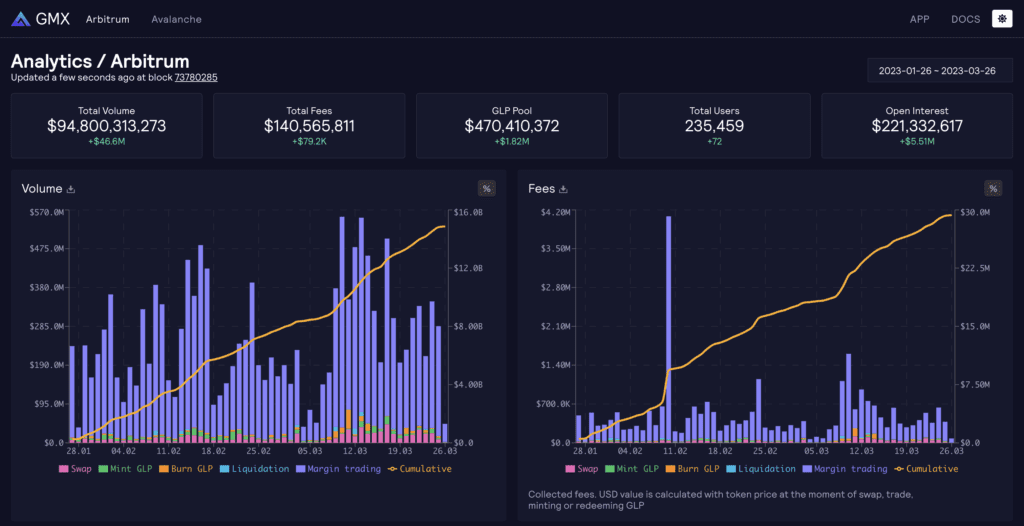Download Fees chart data via download icon

[x=563, y=188]
